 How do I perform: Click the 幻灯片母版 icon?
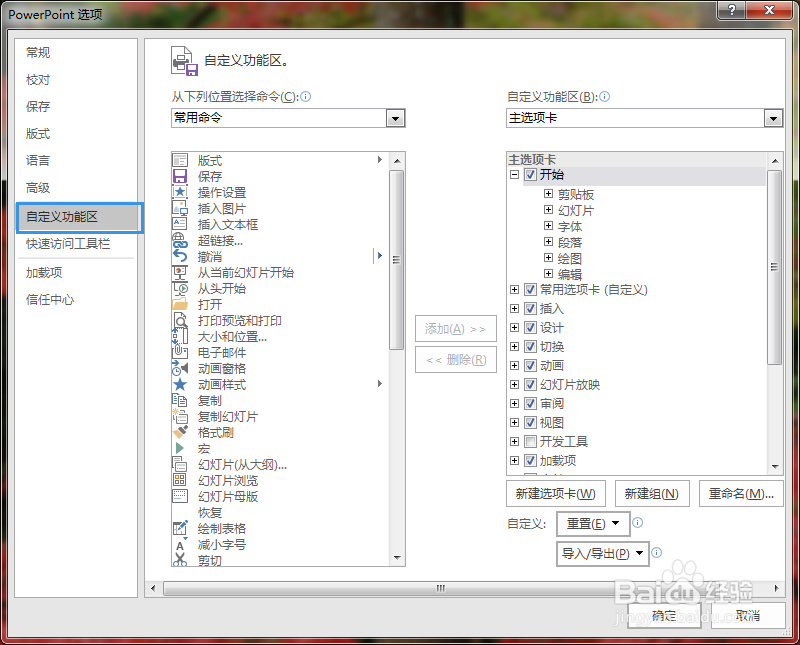click(x=180, y=496)
